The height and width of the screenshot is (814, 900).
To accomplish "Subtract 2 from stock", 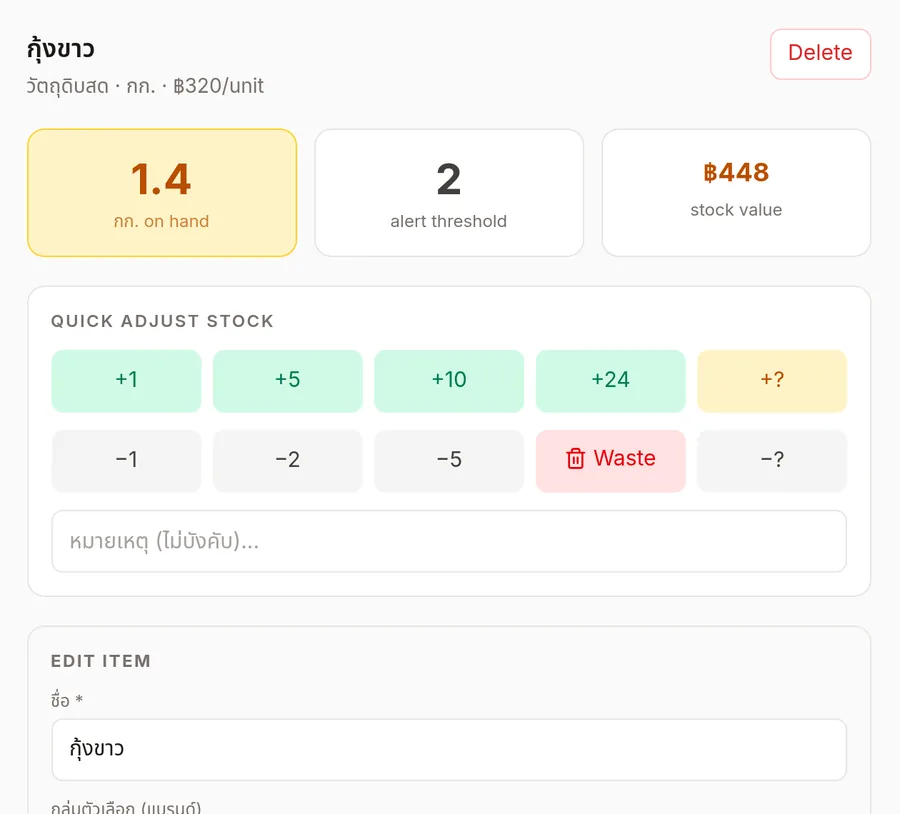I will point(288,460).
